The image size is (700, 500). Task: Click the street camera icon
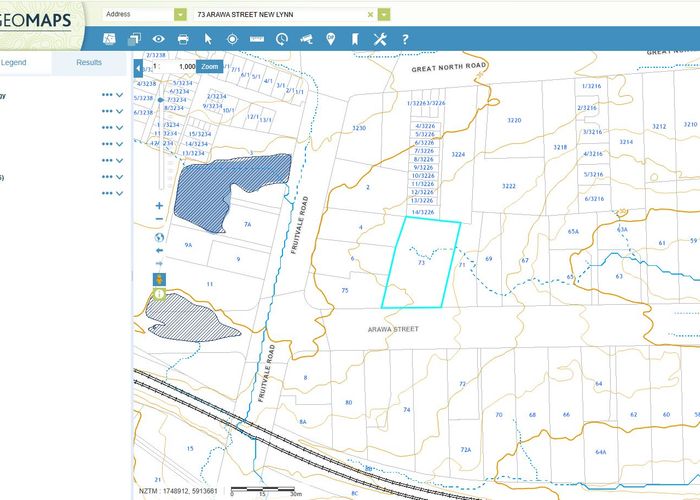coord(306,39)
